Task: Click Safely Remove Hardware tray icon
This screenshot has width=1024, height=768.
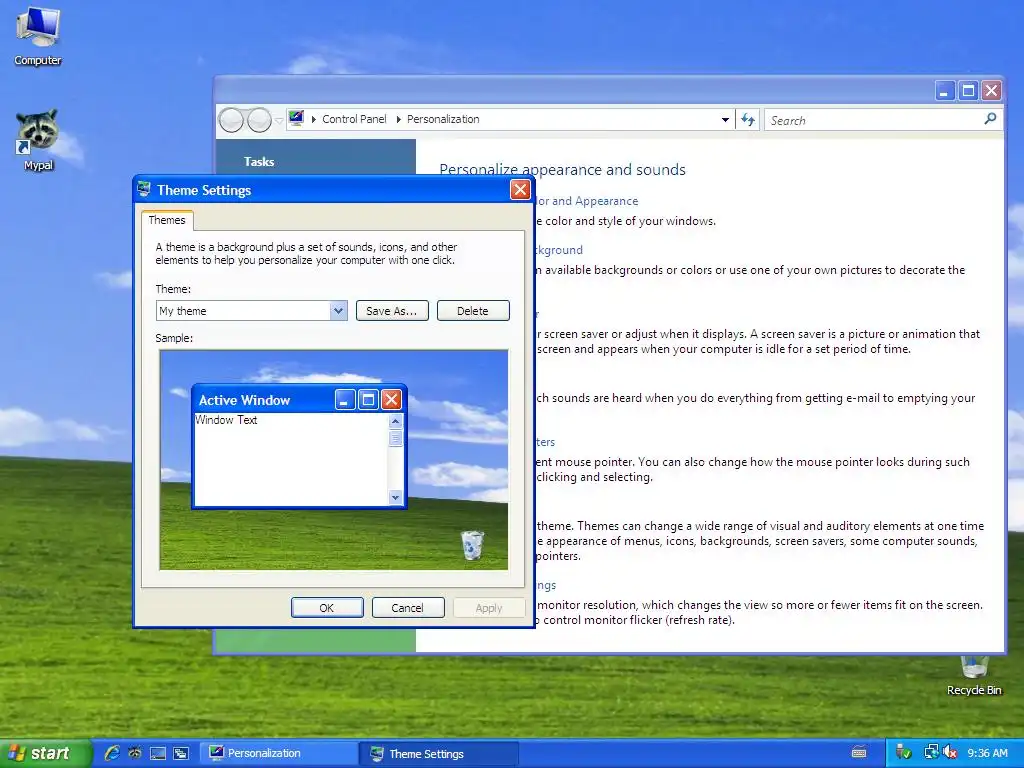Action: (x=904, y=753)
